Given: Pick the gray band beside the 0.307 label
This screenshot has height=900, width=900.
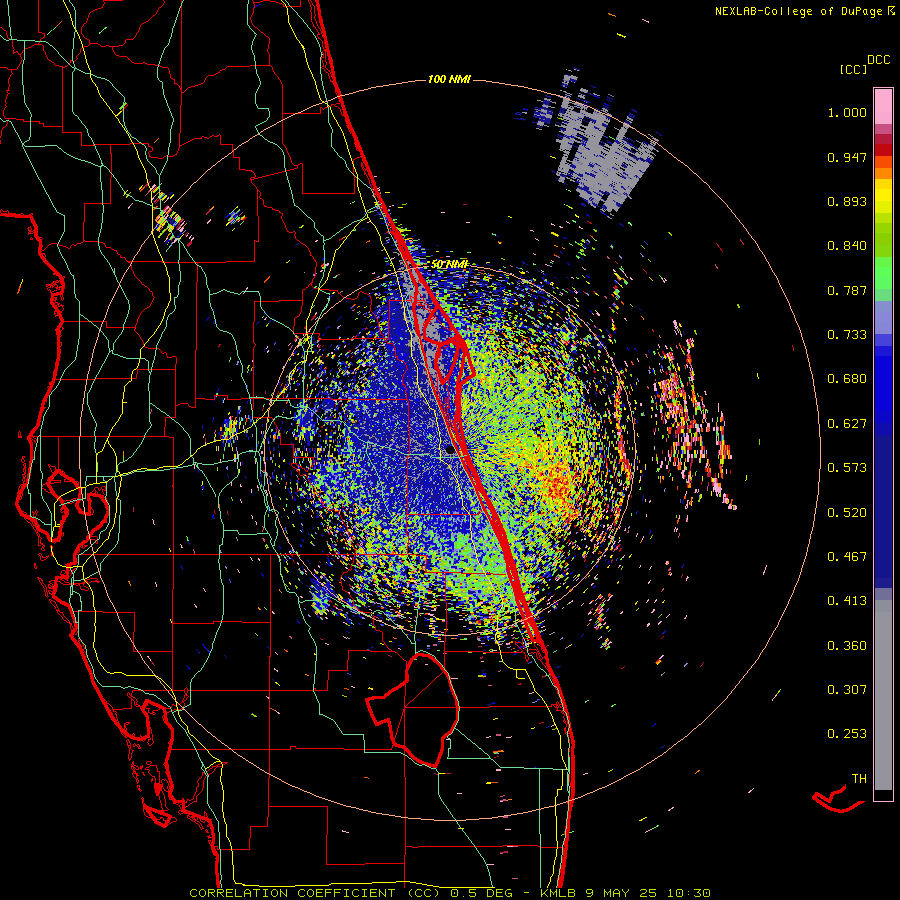Looking at the screenshot, I should 883,695.
